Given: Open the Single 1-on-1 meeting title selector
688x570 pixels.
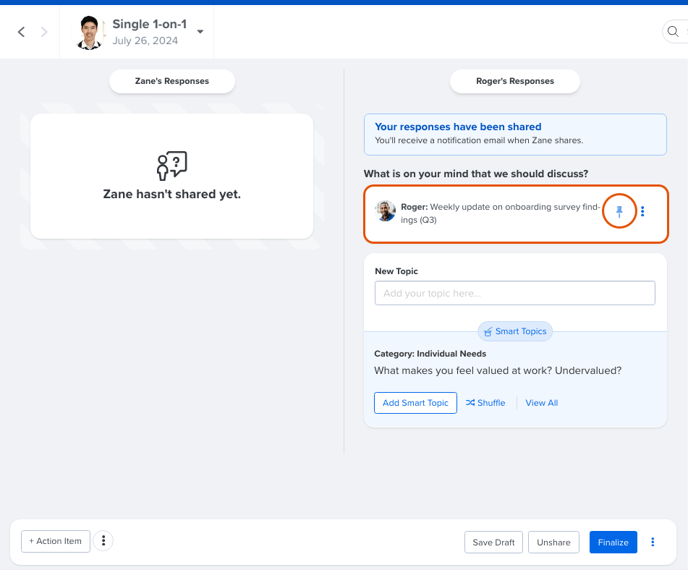Looking at the screenshot, I should [150, 24].
